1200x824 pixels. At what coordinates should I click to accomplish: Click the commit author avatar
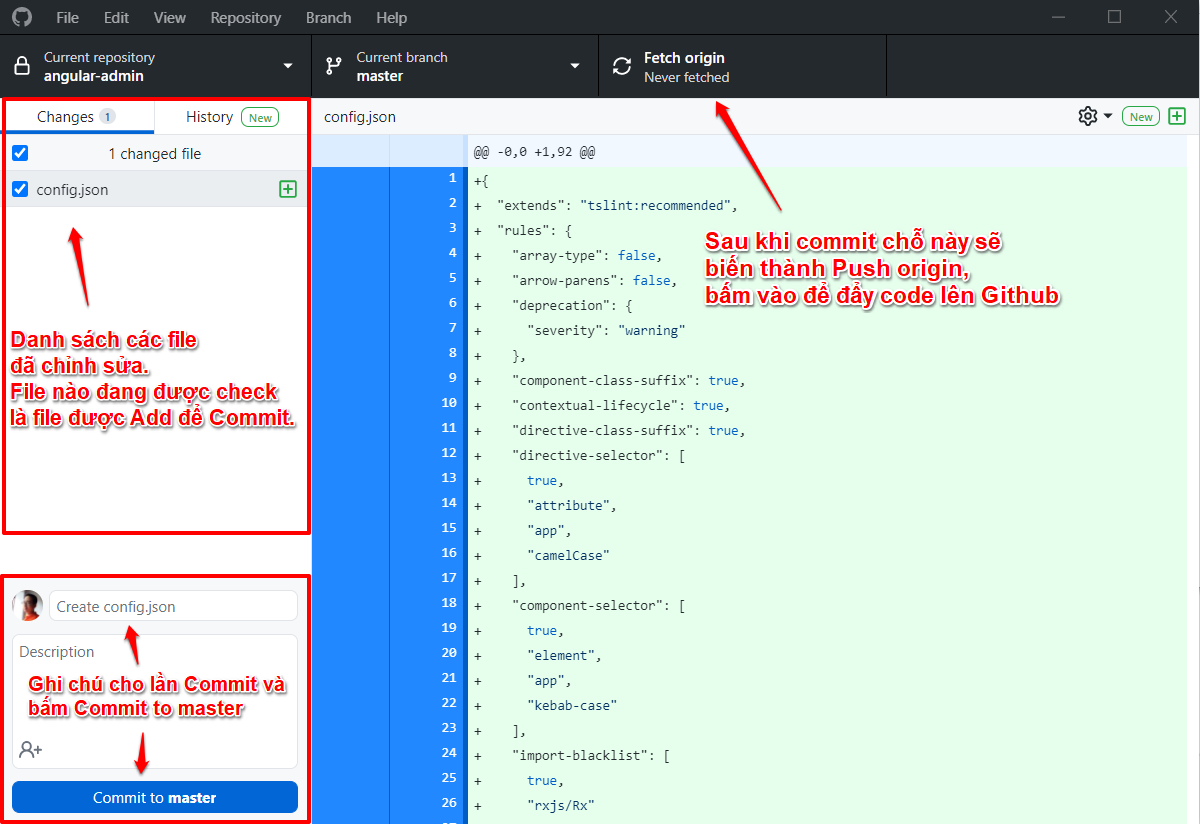pyautogui.click(x=28, y=606)
